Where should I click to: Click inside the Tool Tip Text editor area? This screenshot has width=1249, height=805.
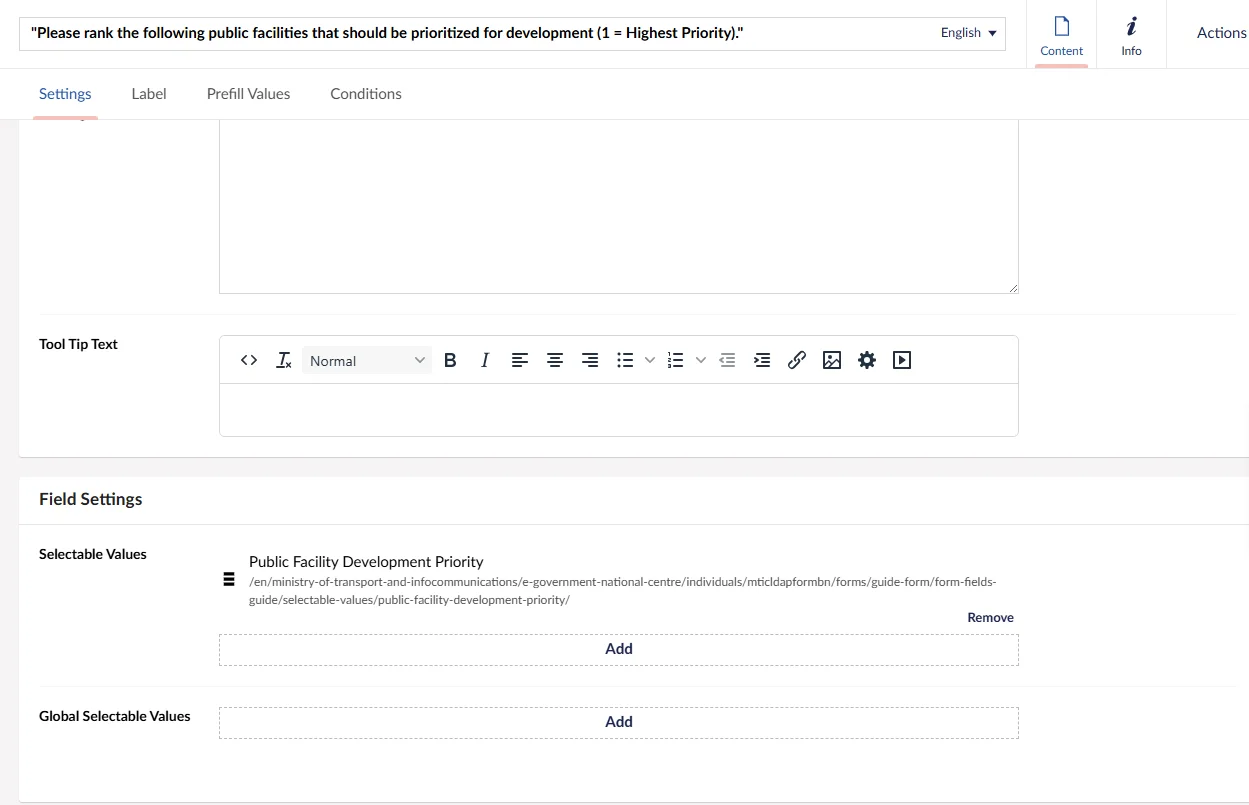pos(618,410)
